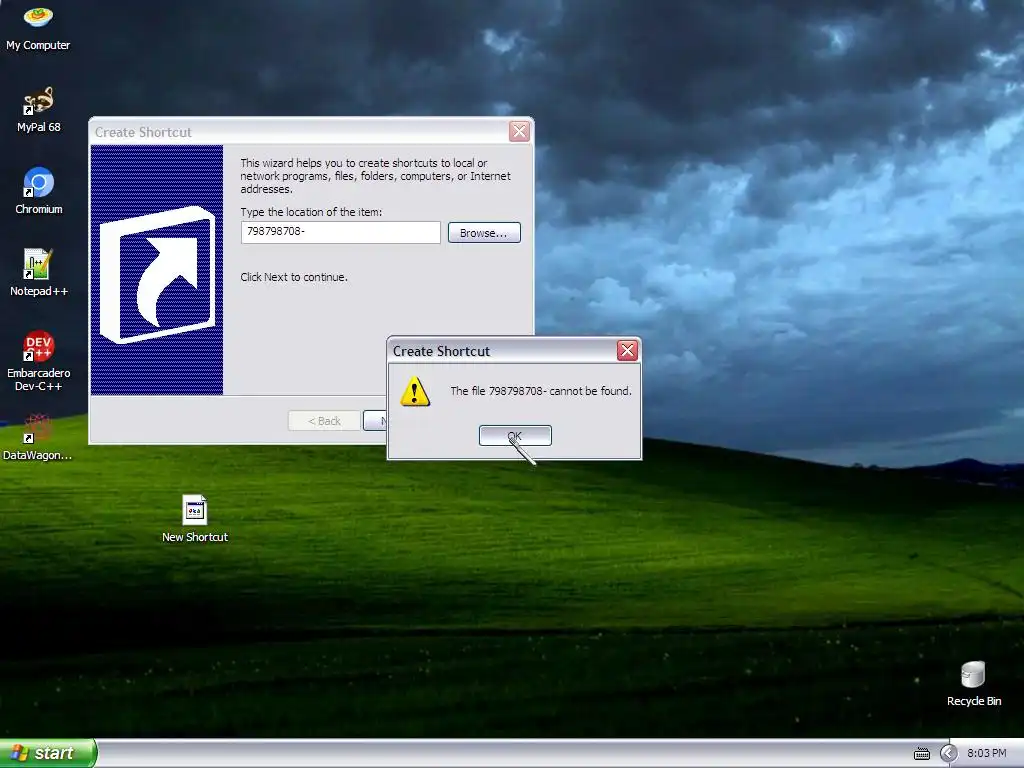Click the 'Click Next to continue.' text
The image size is (1024, 768).
(294, 277)
